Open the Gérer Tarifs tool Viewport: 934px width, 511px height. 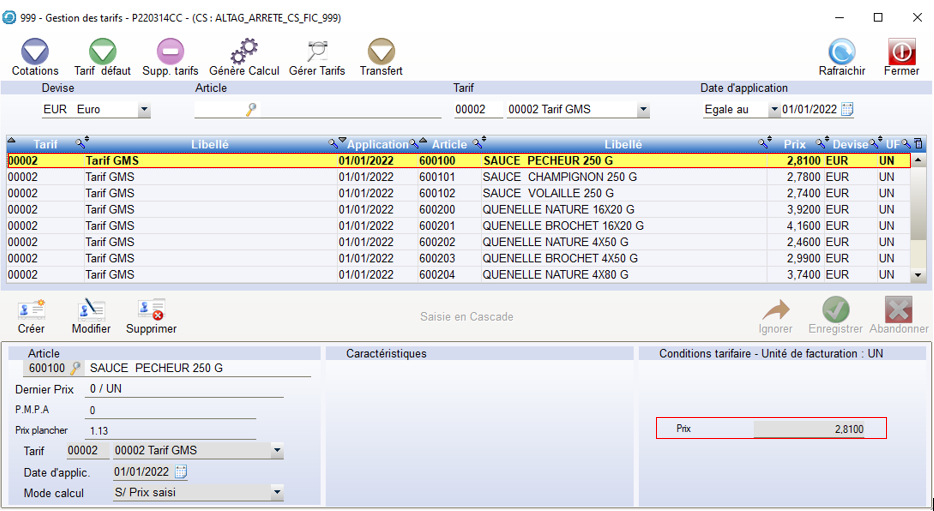click(317, 52)
